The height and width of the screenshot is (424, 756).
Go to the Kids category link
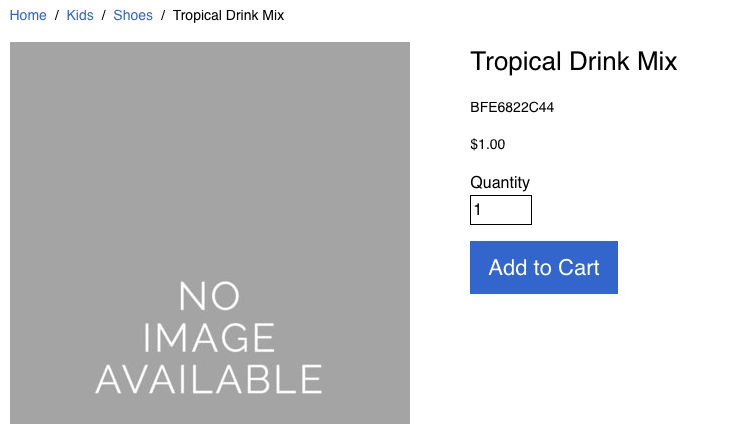point(80,15)
